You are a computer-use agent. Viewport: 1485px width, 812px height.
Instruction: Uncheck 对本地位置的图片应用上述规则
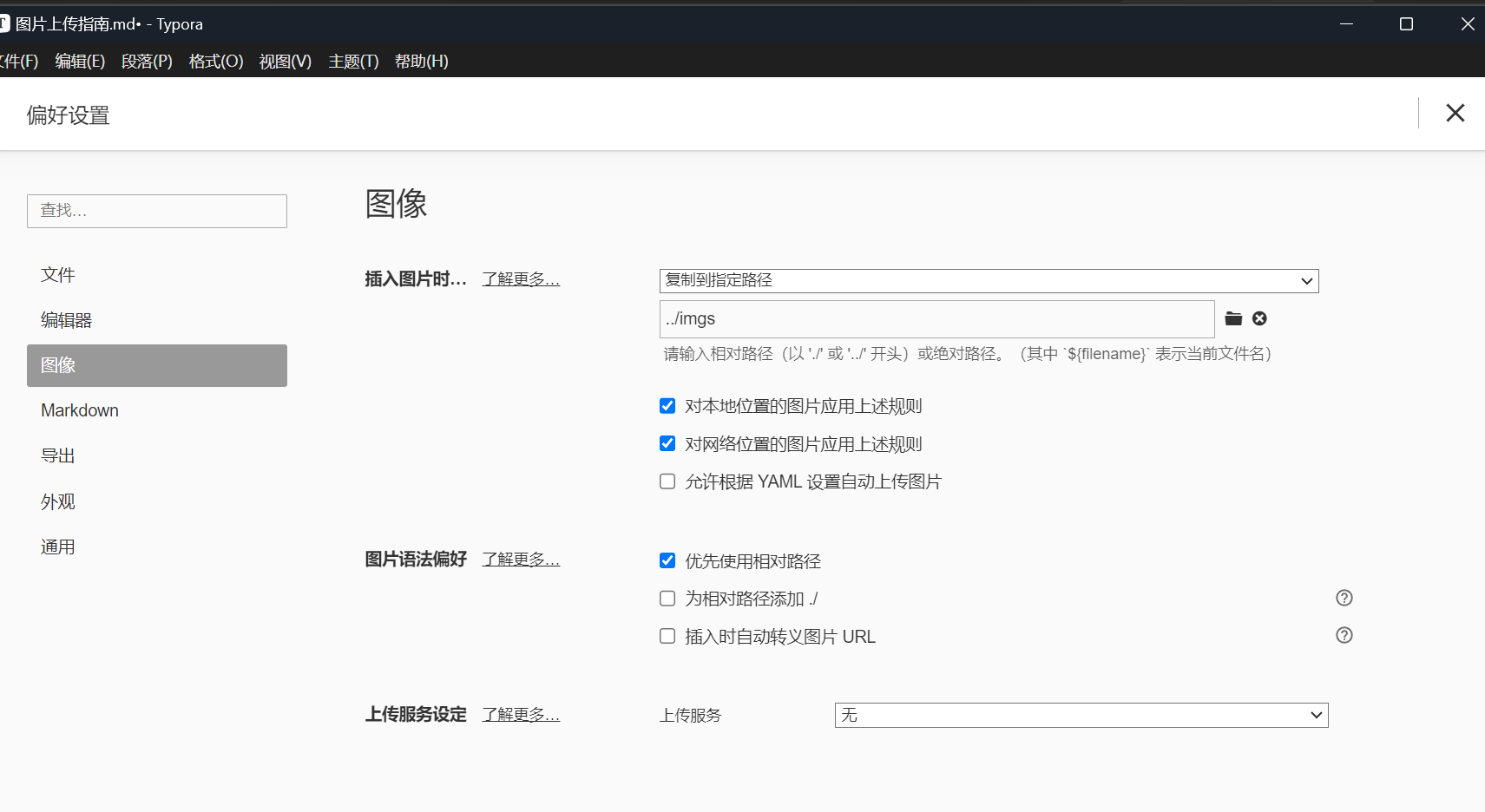click(x=667, y=406)
